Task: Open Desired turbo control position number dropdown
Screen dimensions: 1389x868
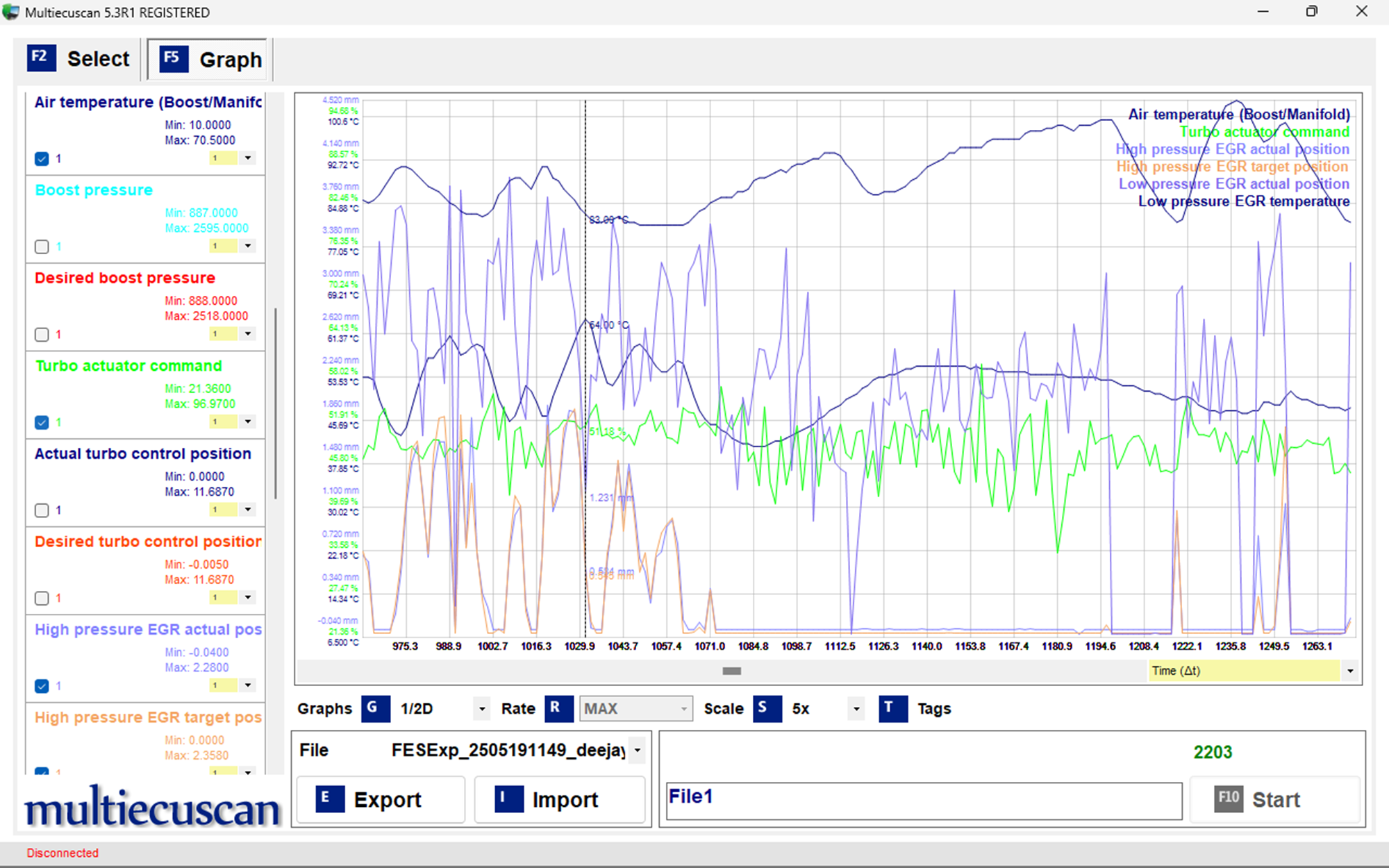Action: [x=248, y=597]
